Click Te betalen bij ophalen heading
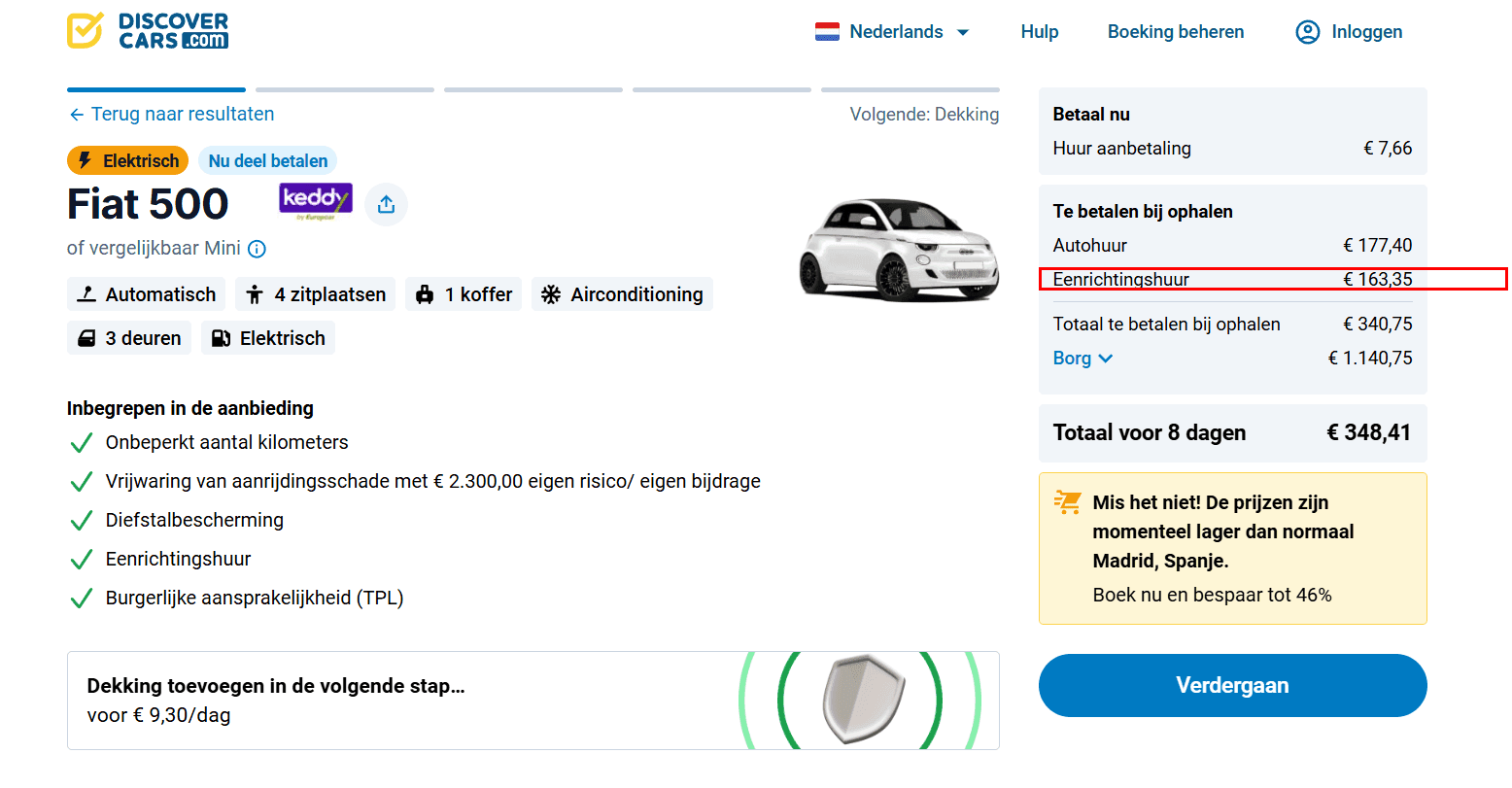Image resolution: width=1512 pixels, height=788 pixels. 1143,211
